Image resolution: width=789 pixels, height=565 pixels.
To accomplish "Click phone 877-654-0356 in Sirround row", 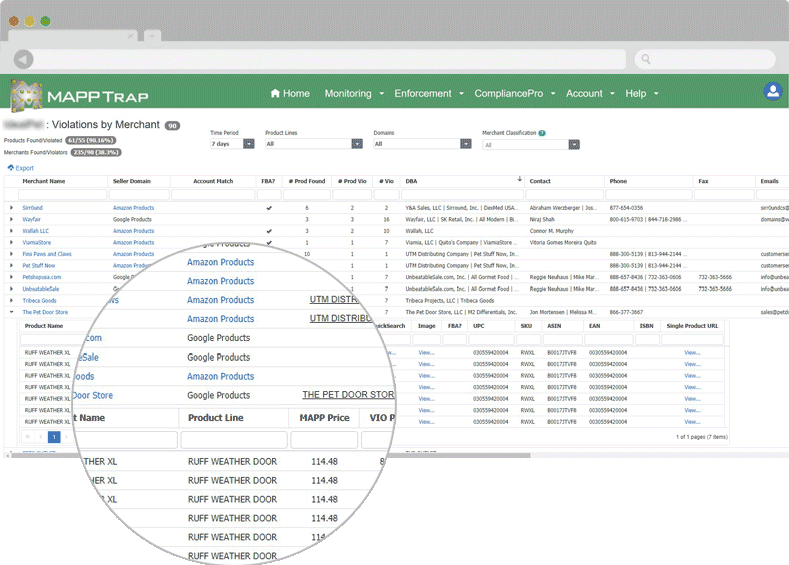I will click(x=626, y=208).
